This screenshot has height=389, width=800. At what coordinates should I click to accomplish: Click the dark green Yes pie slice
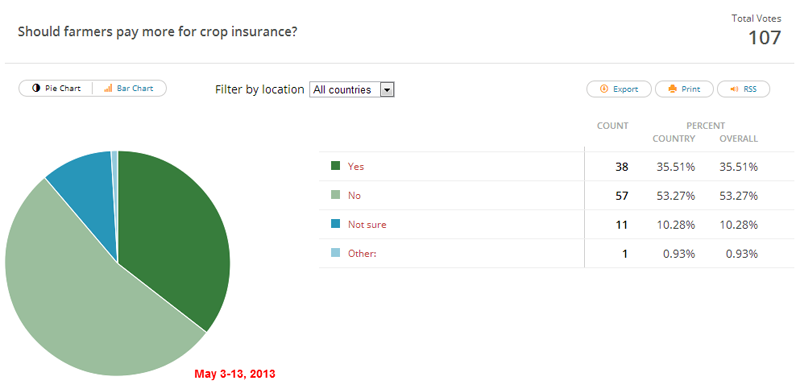(x=173, y=235)
